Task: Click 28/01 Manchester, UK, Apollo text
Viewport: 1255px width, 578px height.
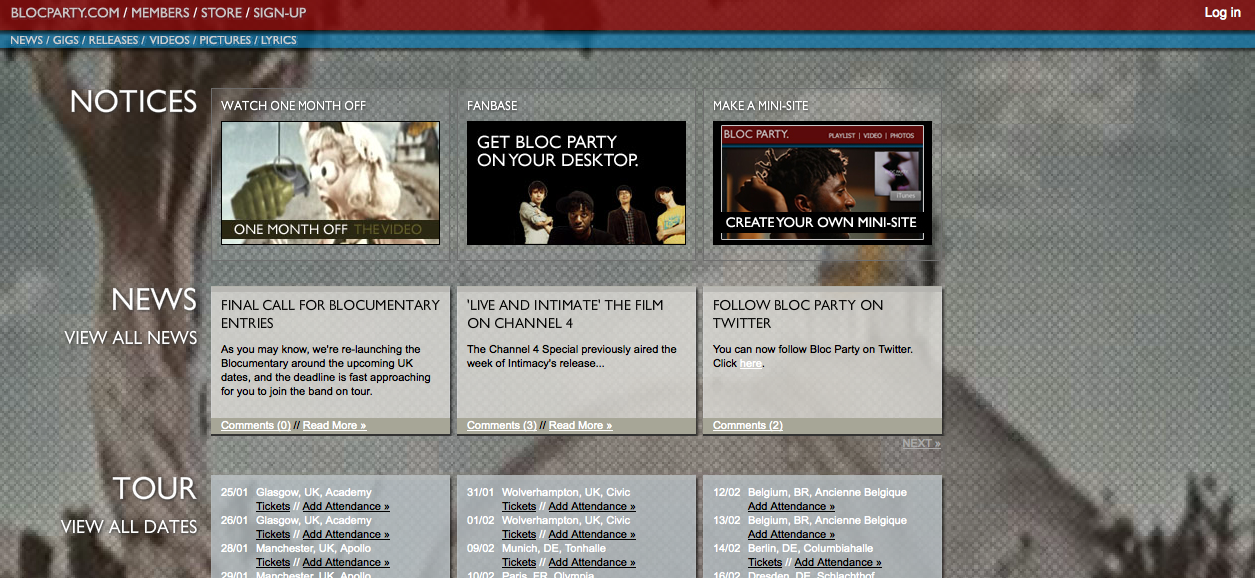Action: pos(296,548)
